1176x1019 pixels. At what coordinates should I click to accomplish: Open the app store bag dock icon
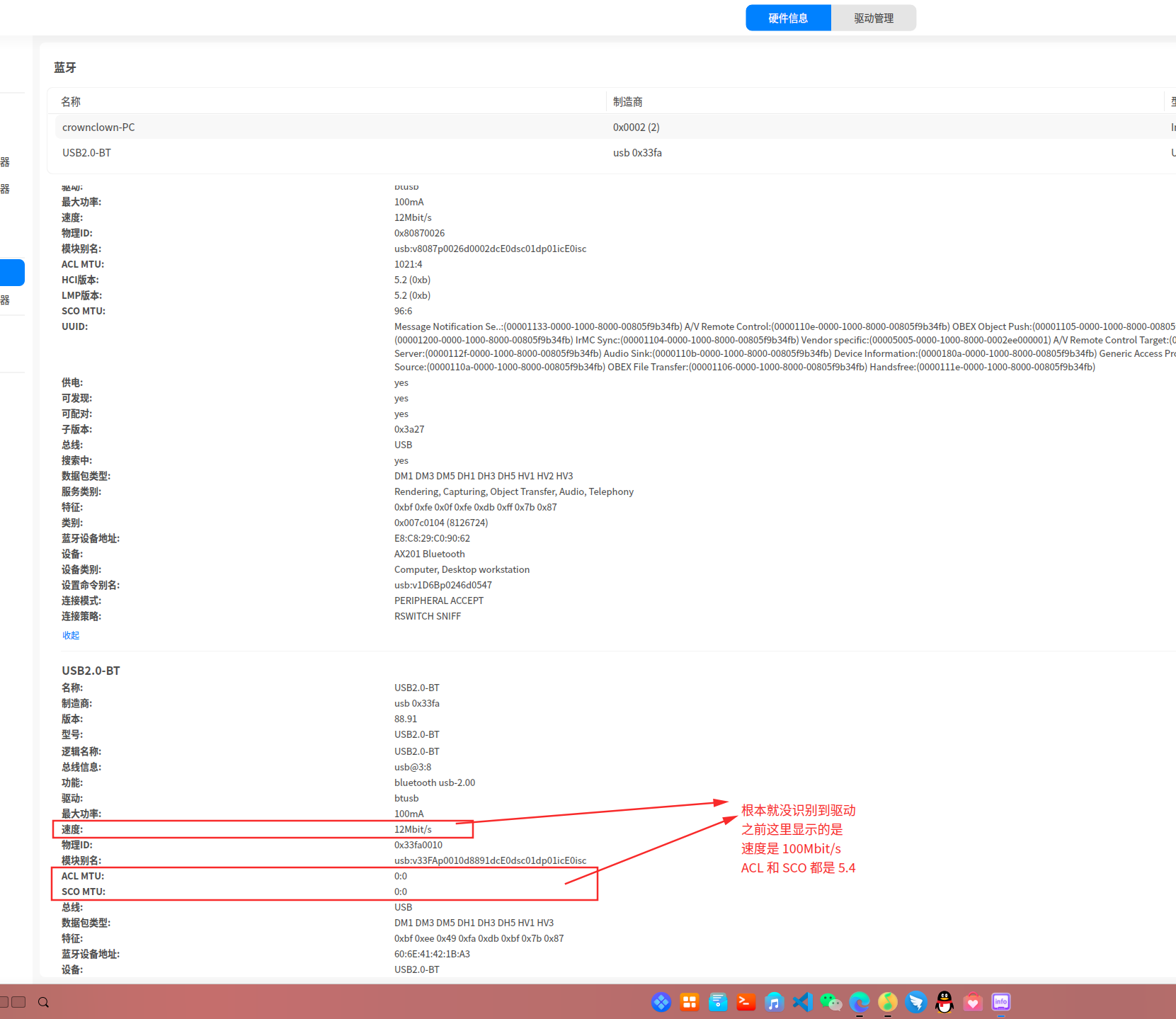click(973, 1002)
